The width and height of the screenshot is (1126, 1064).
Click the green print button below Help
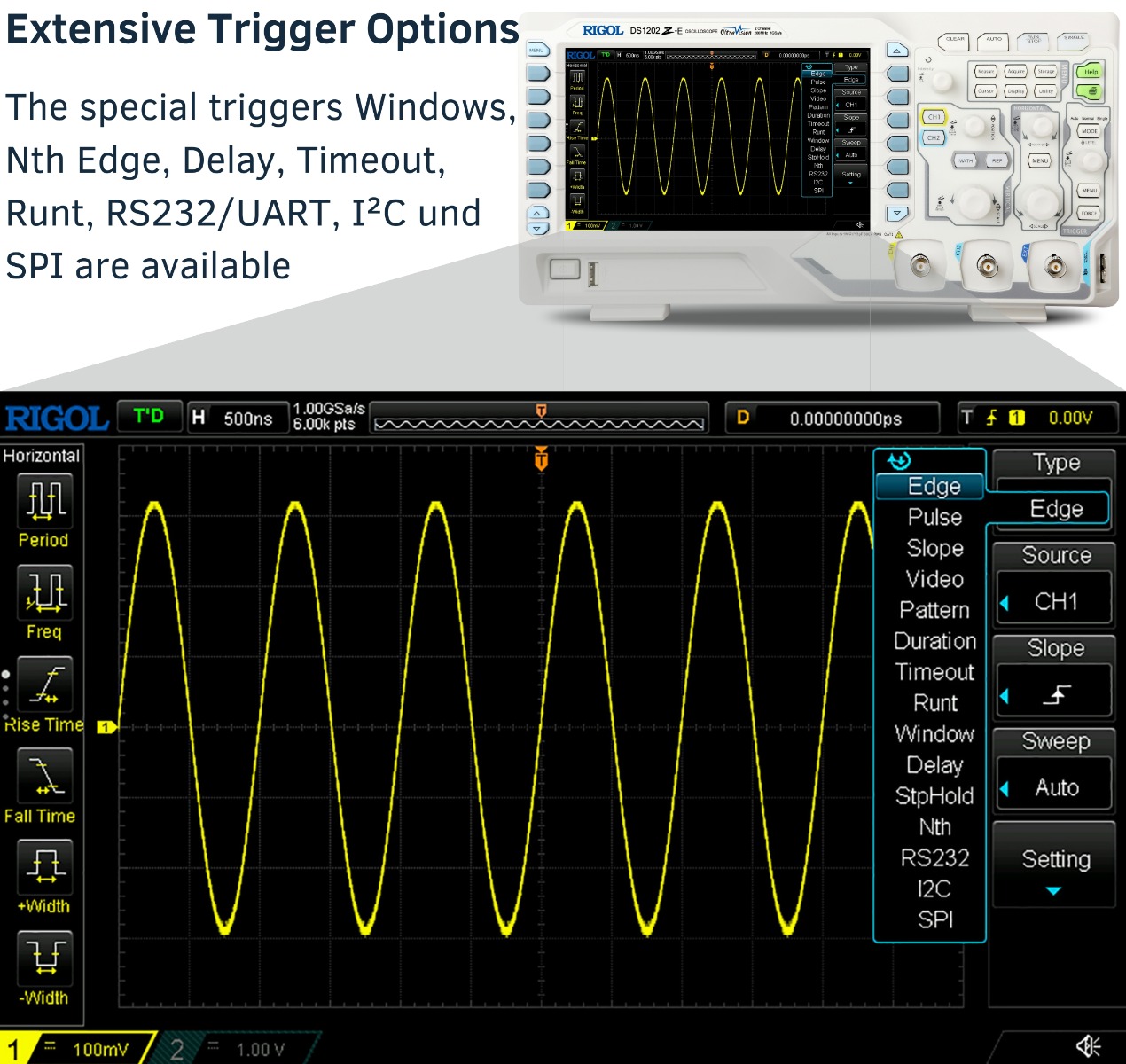pos(1090,91)
